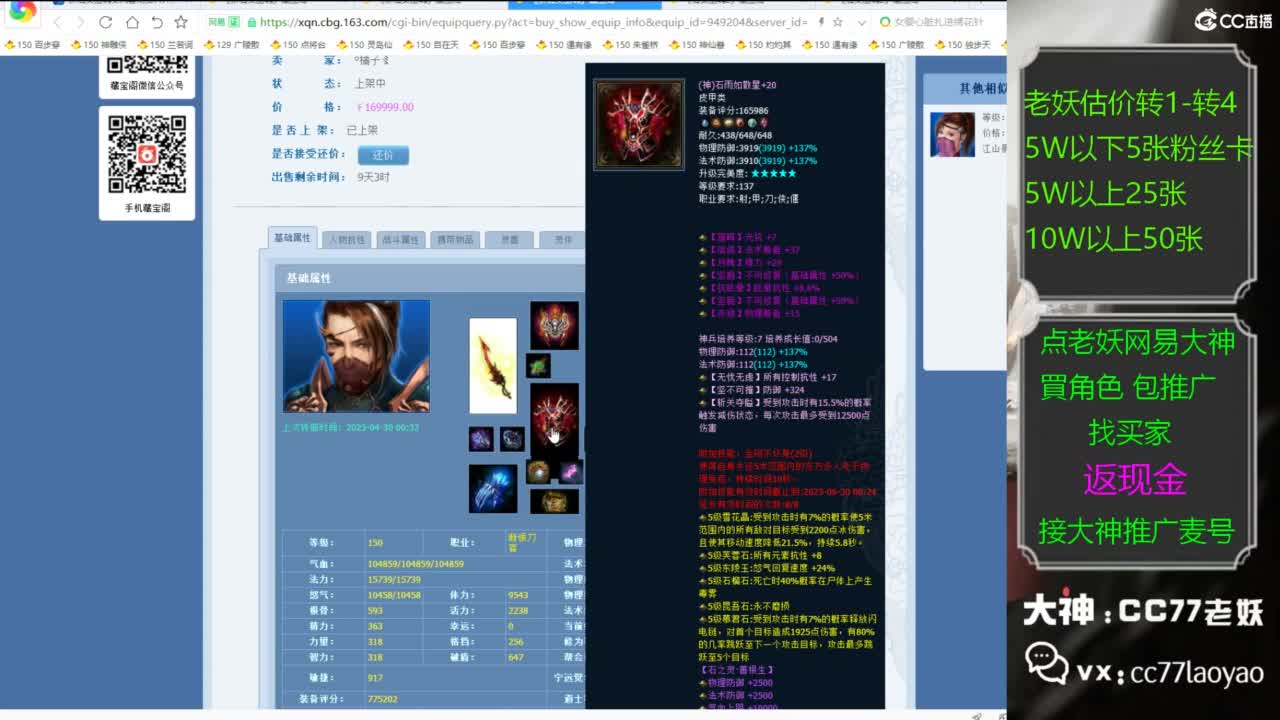Select the top armor equipment icon

click(554, 326)
